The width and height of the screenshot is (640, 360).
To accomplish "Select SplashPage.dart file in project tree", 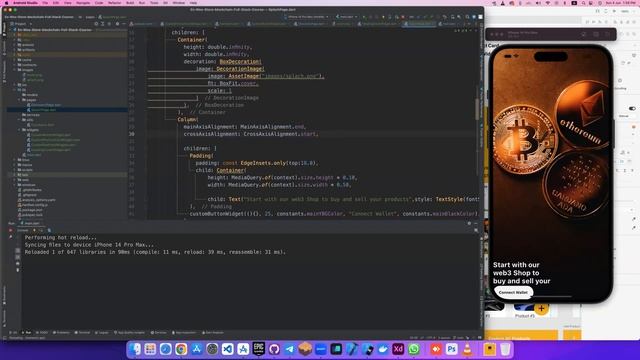I will pyautogui.click(x=43, y=110).
